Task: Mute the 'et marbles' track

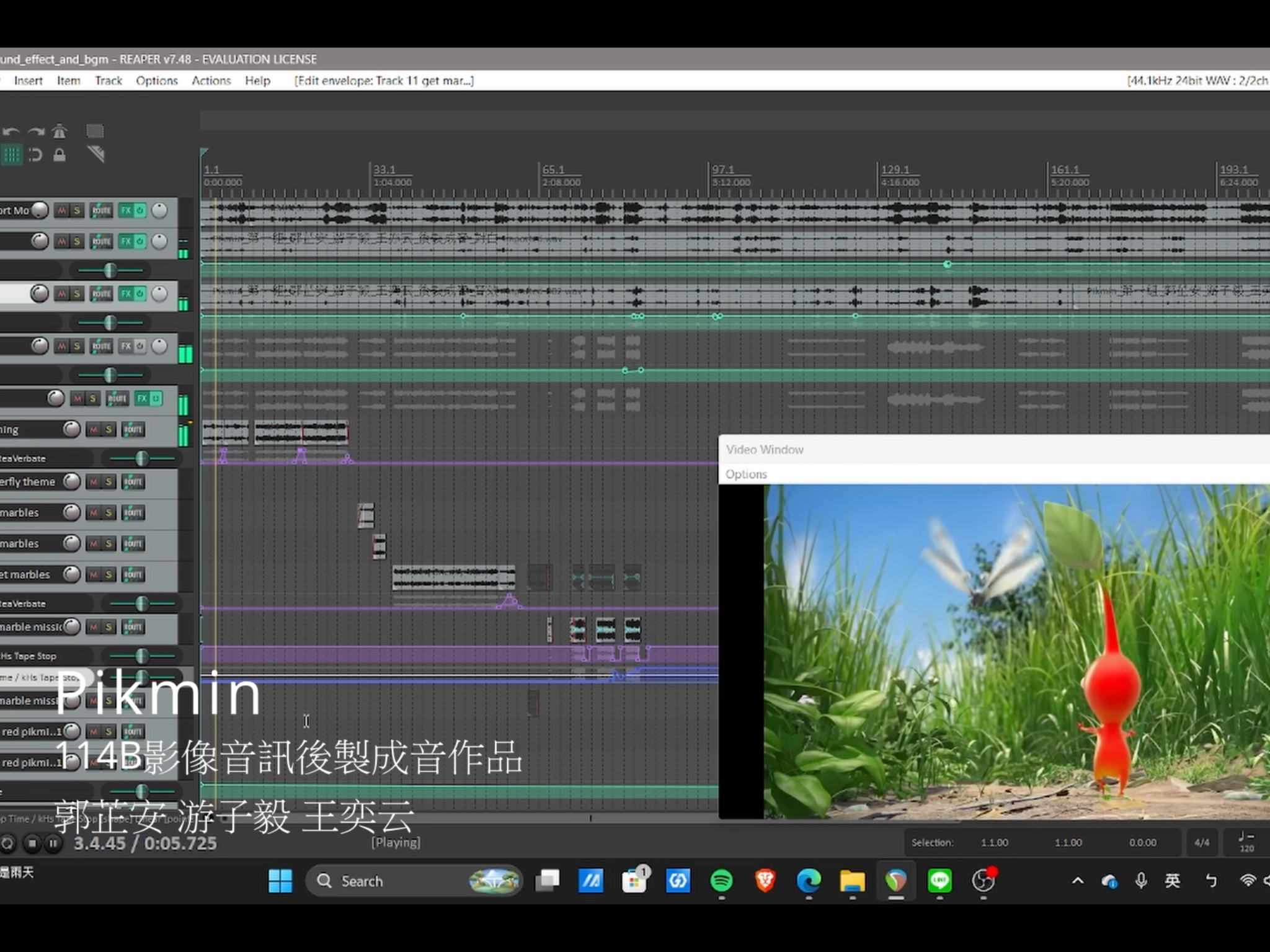Action: click(x=93, y=575)
